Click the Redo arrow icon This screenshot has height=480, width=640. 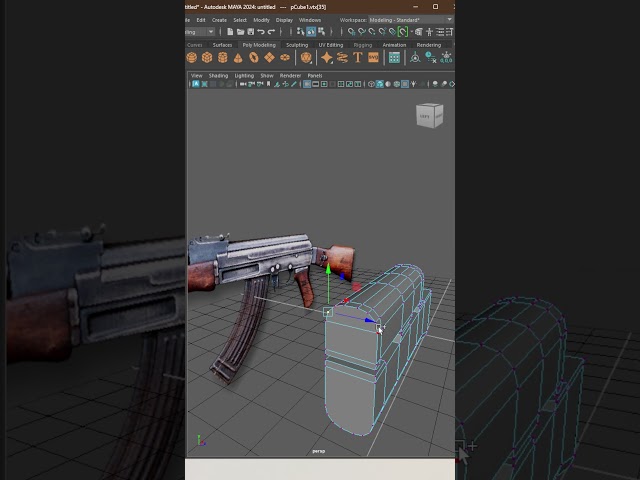tap(271, 32)
